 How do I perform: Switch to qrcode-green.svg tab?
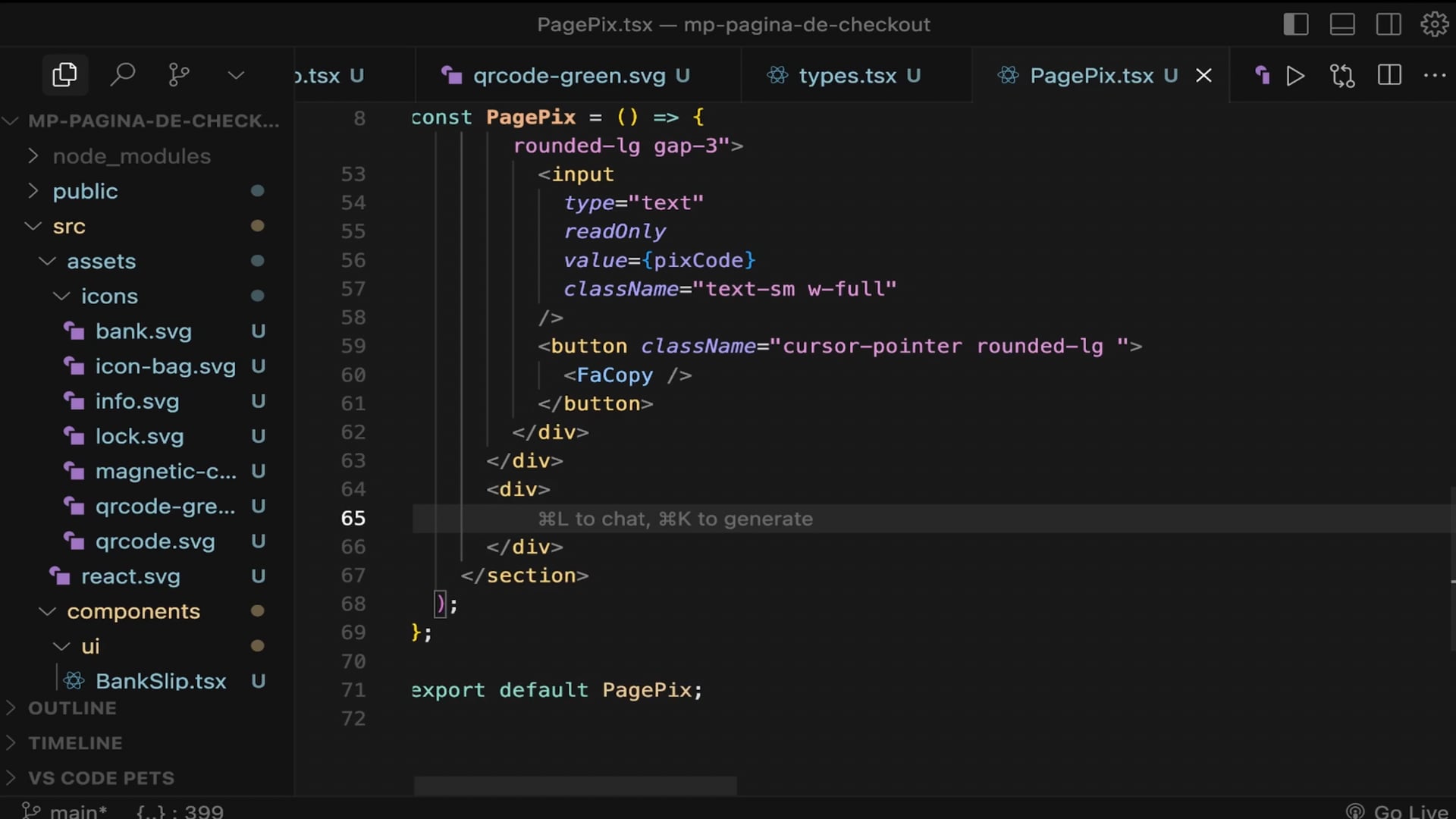(x=569, y=76)
